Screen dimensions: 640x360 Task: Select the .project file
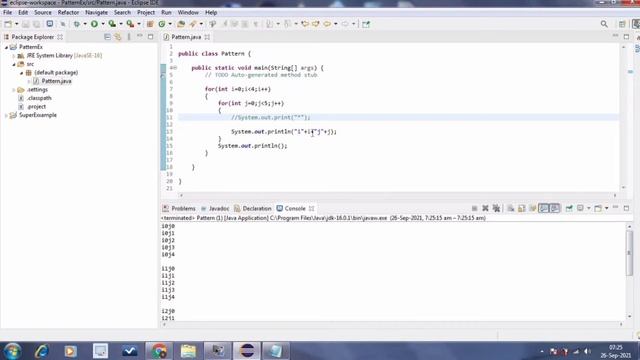(x=36, y=107)
